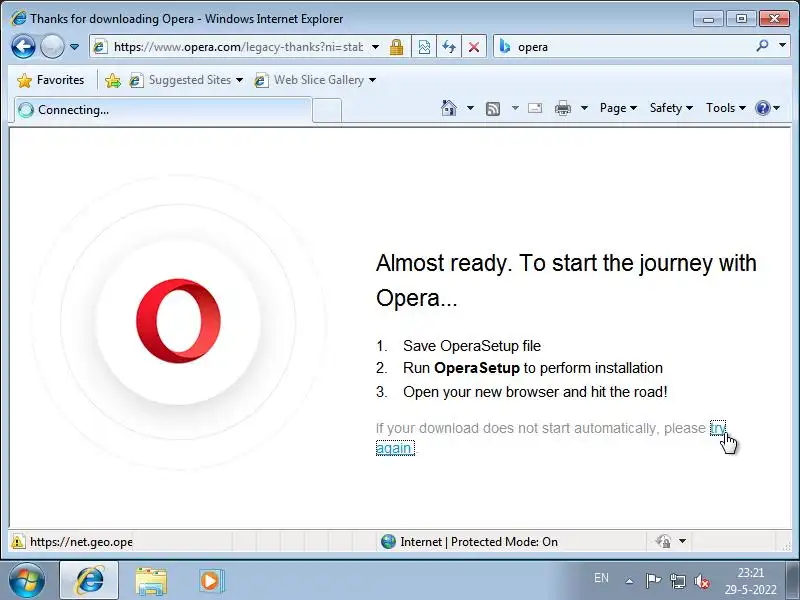Expand the Home button dropdown arrow
The width and height of the screenshot is (800, 600).
[470, 108]
